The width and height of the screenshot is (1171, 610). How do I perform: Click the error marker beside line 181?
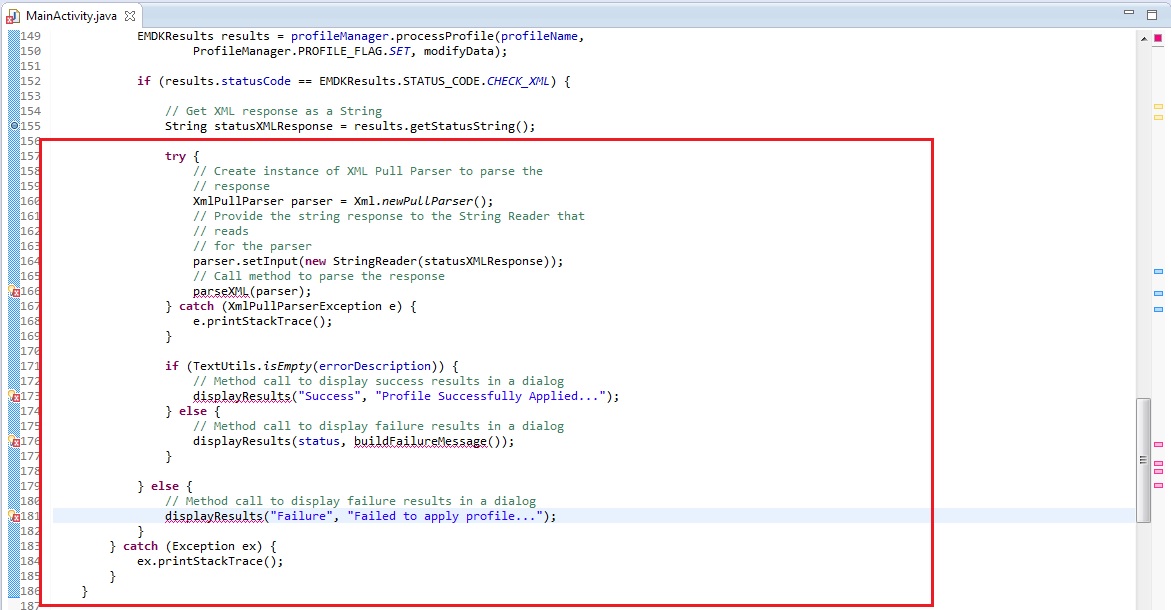coord(14,517)
